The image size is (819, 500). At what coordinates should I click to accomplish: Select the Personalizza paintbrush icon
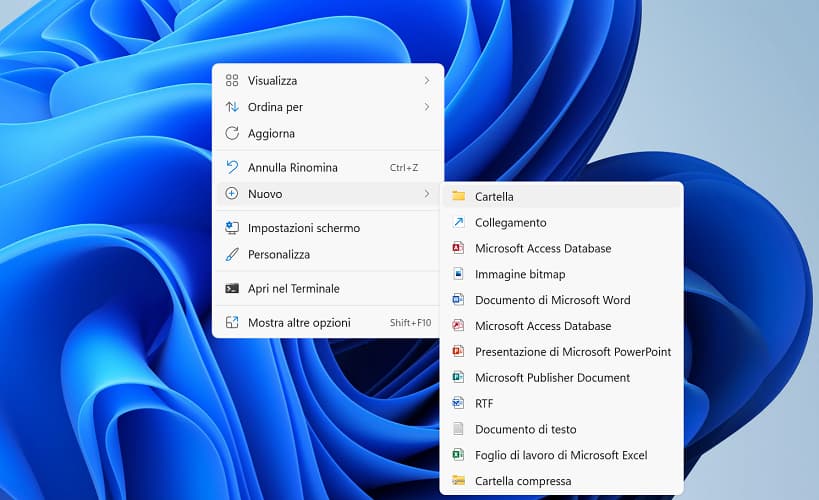(x=232, y=254)
